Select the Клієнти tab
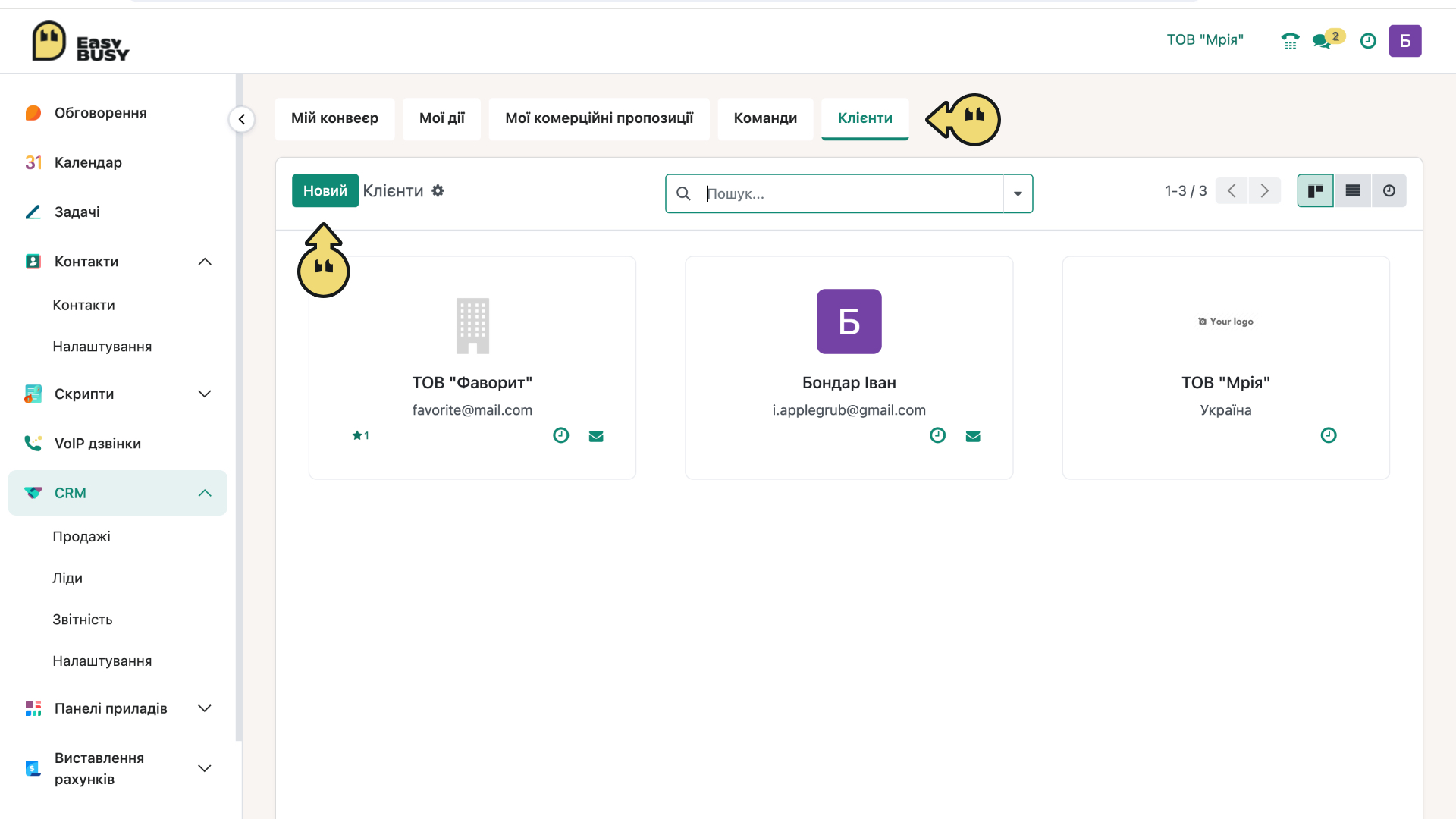 (864, 118)
